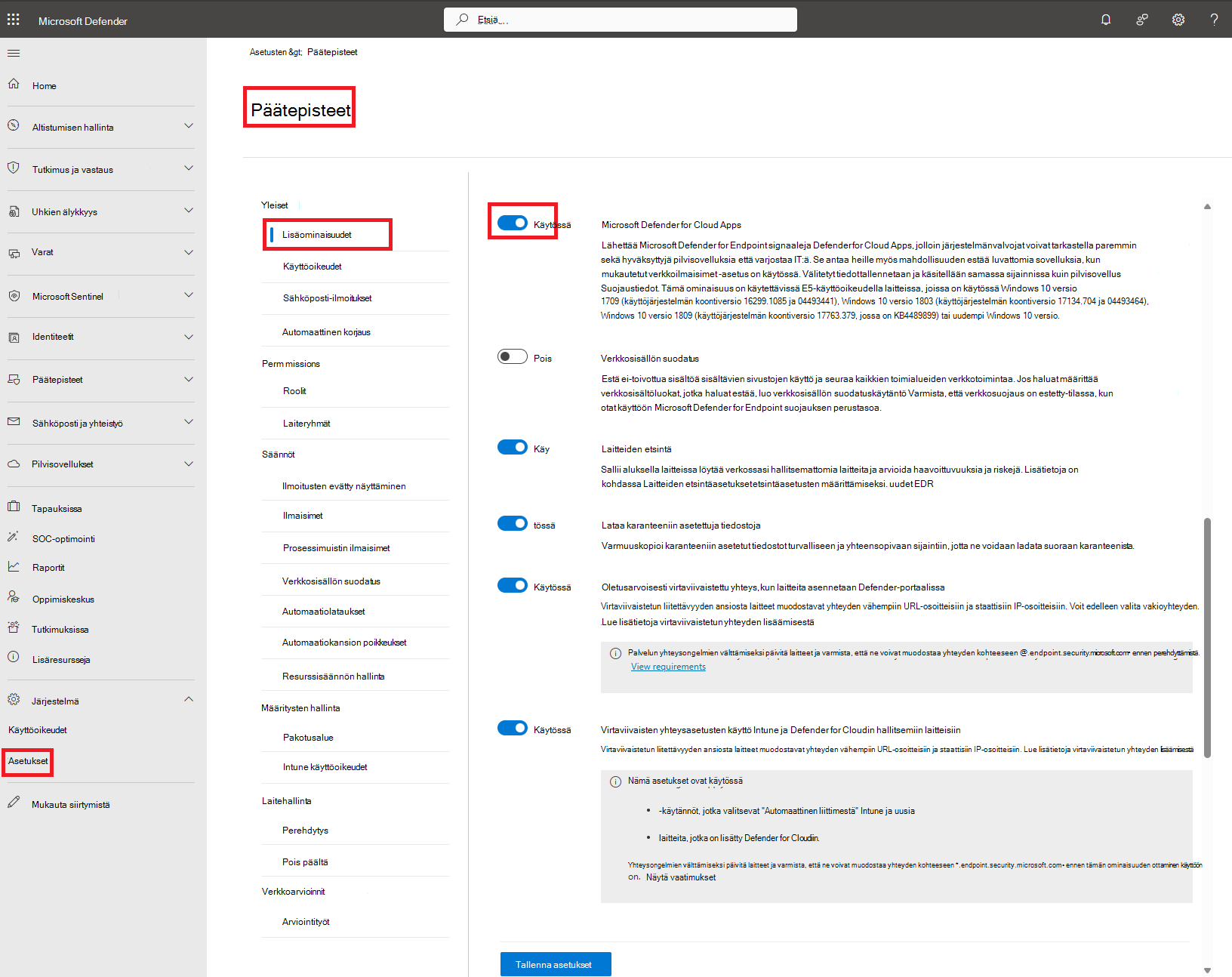The width and height of the screenshot is (1232, 977).
Task: Open the Sähköposti-ilmoitukset settings section
Action: 326,297
